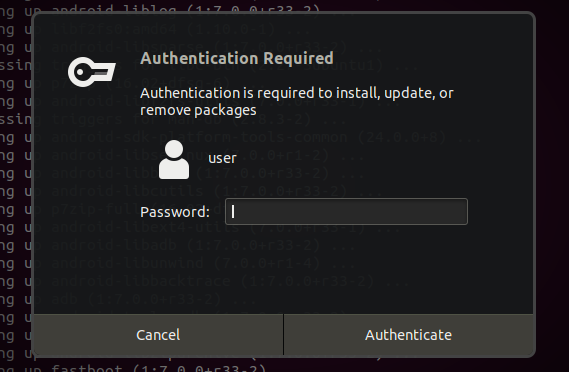The image size is (569, 372).
Task: Click the "Password:" label
Action: click(x=175, y=212)
